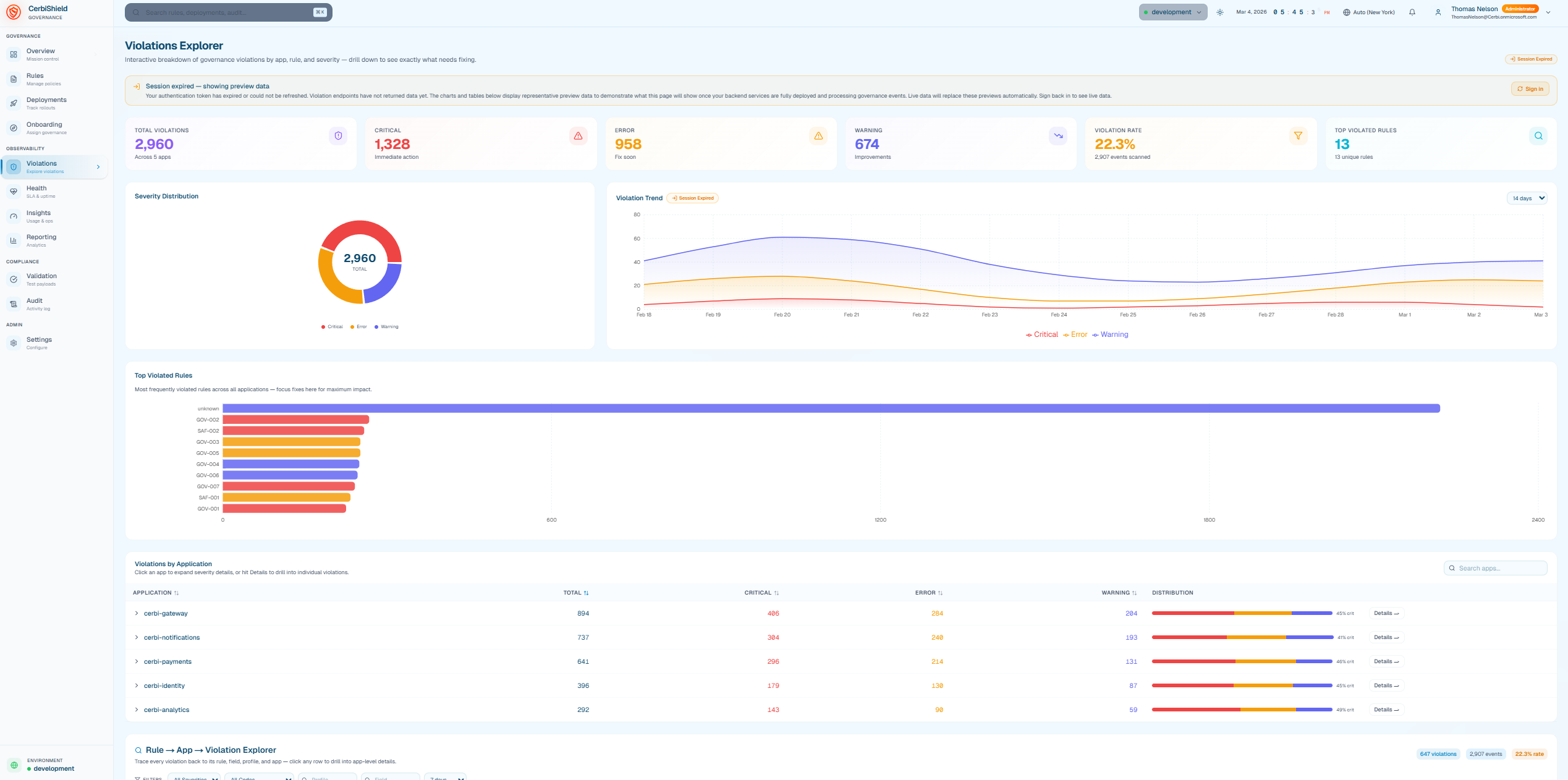Go to the Audit activity log page
The width and height of the screenshot is (1568, 780).
35,303
